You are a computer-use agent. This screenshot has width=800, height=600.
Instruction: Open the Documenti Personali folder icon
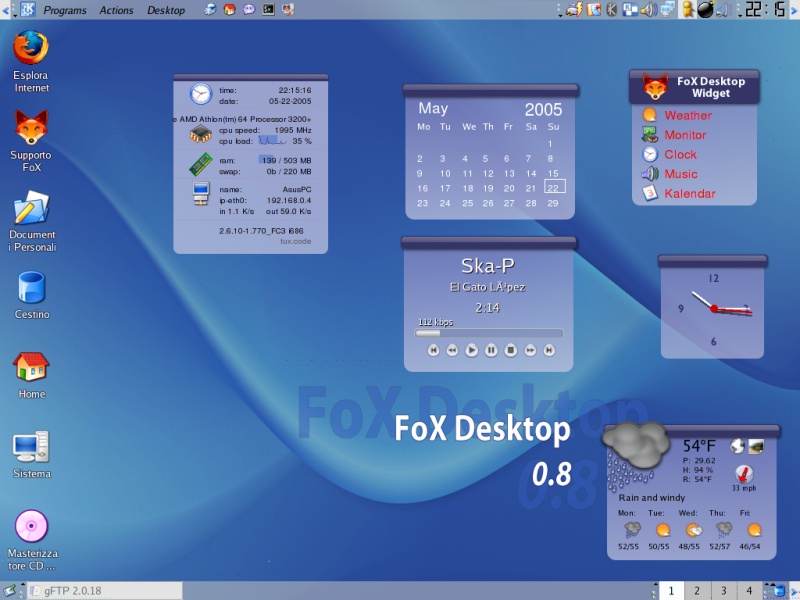32,208
